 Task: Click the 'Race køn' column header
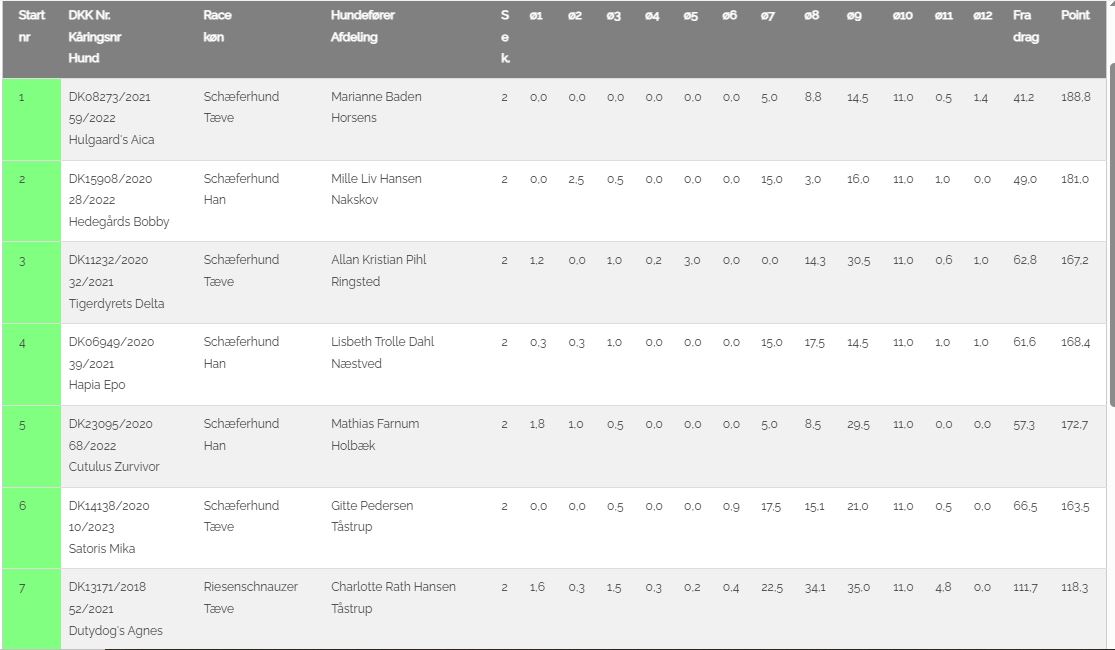pyautogui.click(x=217, y=27)
